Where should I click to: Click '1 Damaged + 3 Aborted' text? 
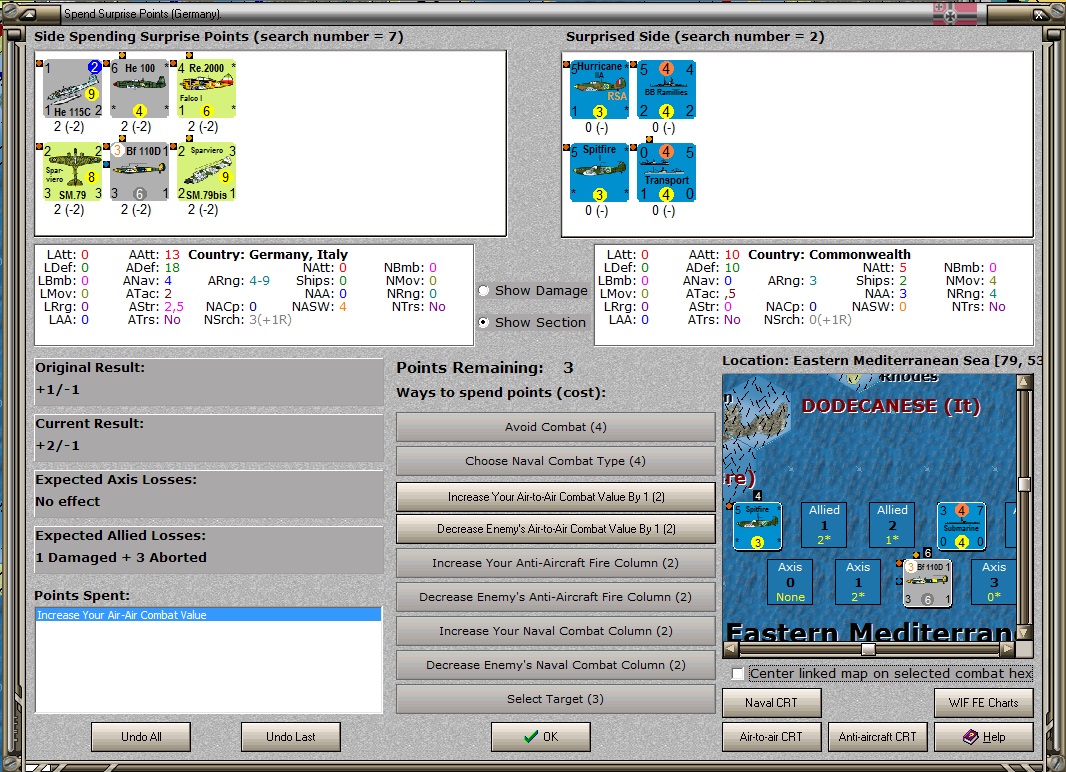pyautogui.click(x=121, y=557)
